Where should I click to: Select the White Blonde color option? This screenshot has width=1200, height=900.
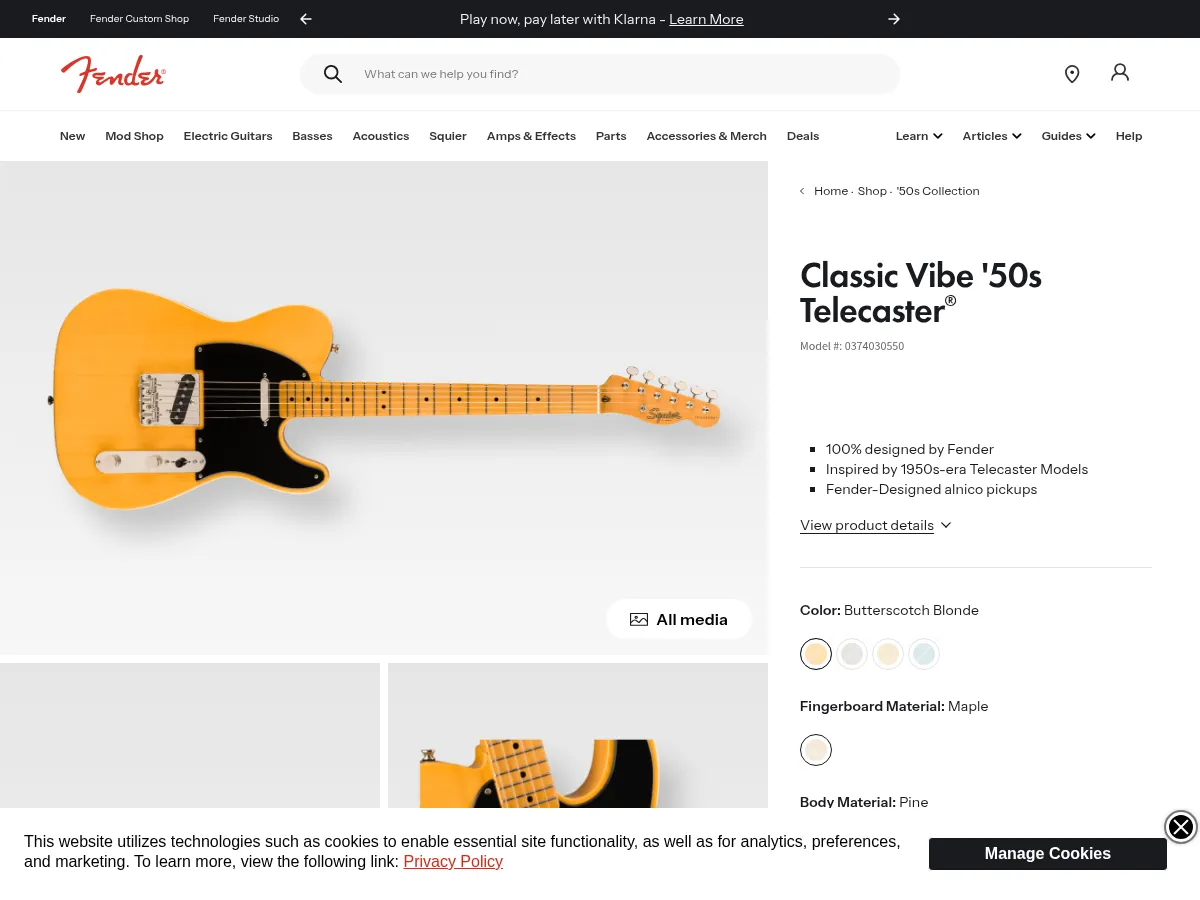click(x=888, y=654)
